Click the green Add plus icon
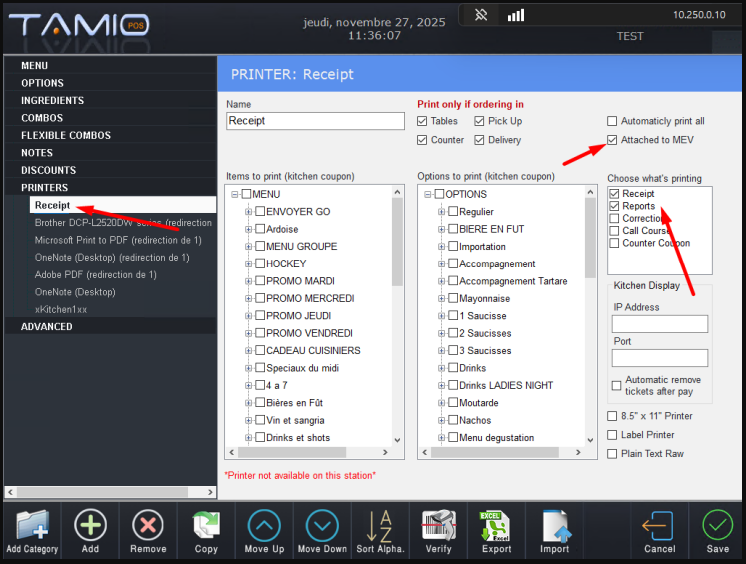Image resolution: width=746 pixels, height=564 pixels. 90,525
